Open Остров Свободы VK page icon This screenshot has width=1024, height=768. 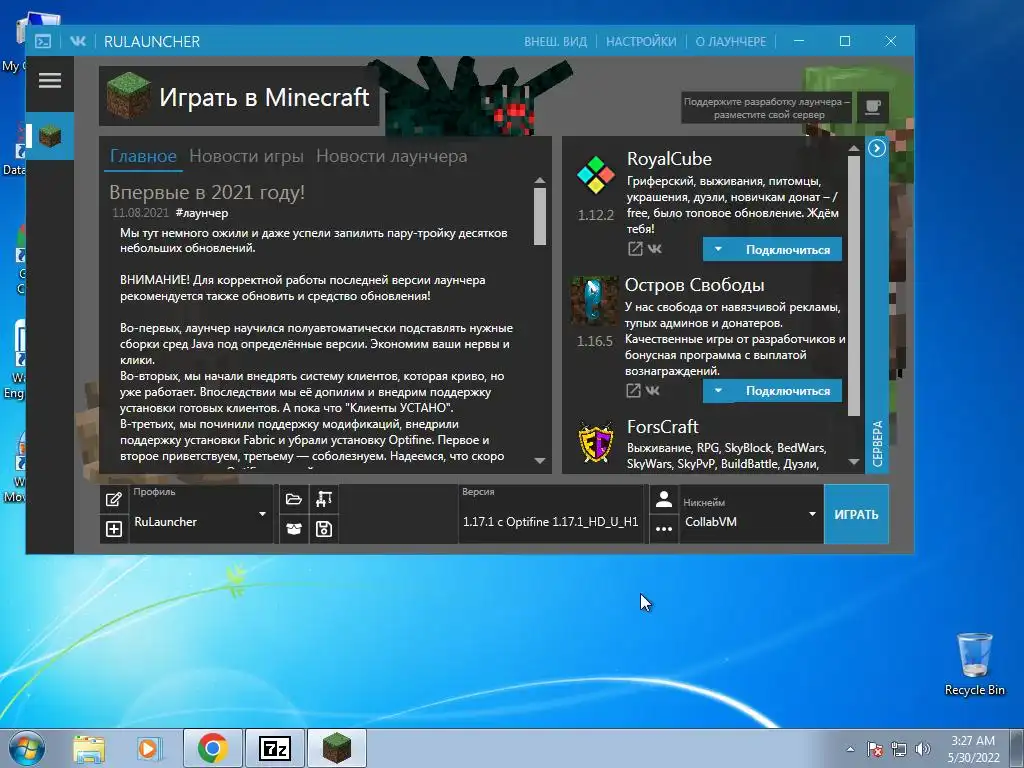click(x=652, y=391)
